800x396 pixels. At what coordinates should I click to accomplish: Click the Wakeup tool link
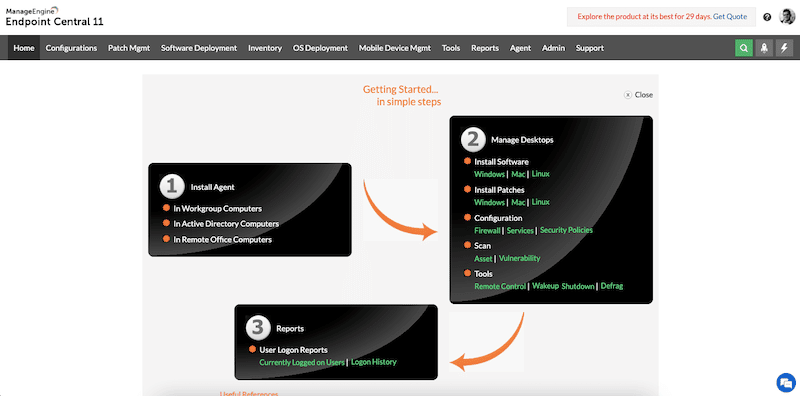point(545,286)
